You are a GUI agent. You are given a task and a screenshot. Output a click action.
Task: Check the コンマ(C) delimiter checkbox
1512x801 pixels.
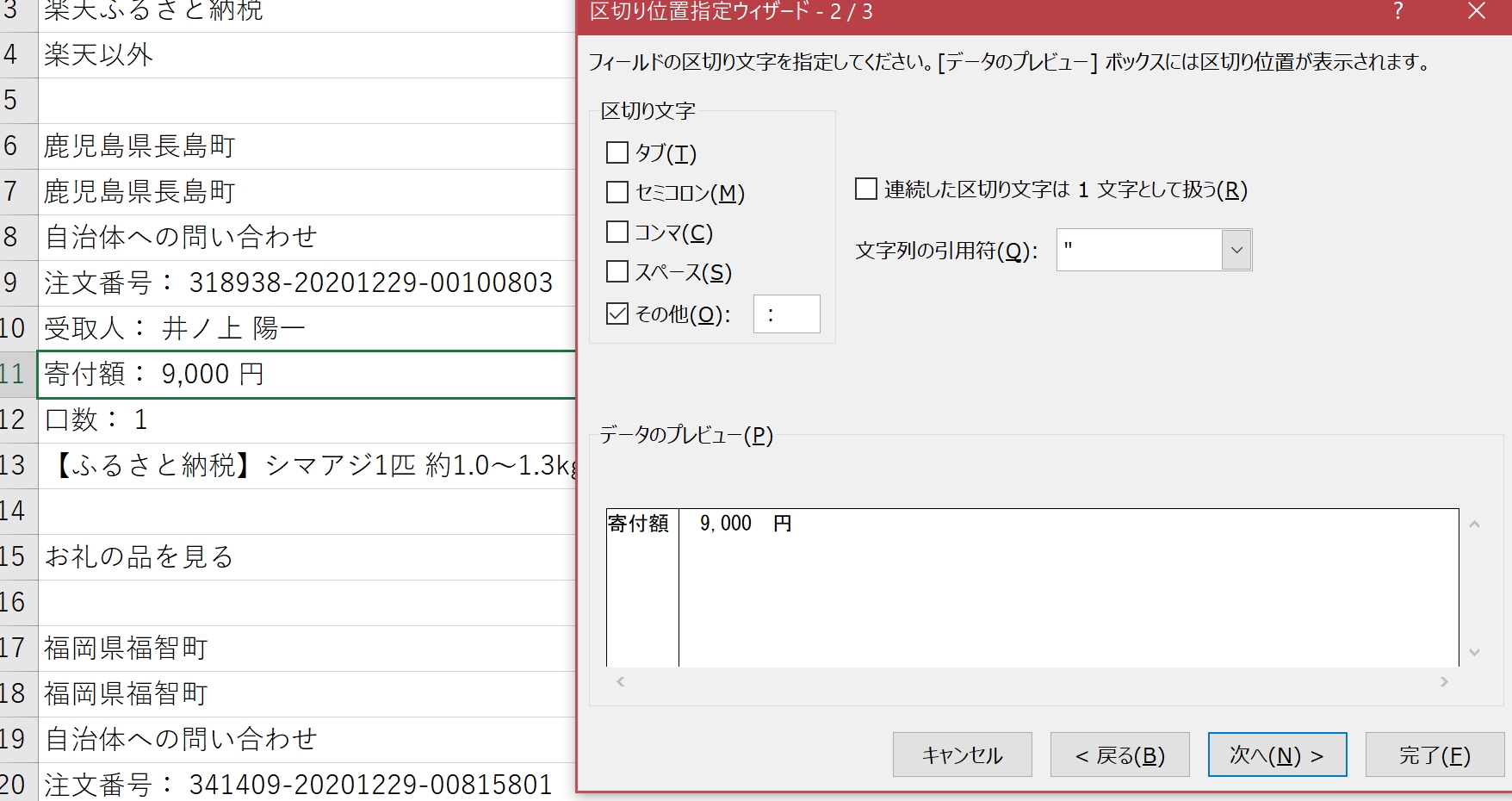click(617, 233)
